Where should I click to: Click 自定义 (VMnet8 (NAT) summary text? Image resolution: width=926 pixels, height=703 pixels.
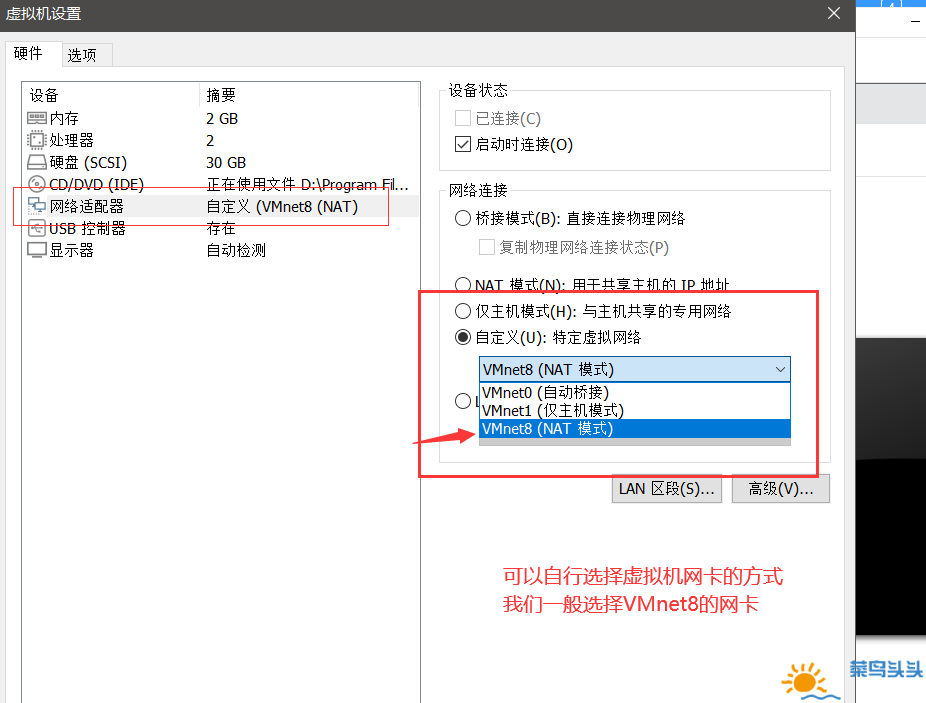282,206
